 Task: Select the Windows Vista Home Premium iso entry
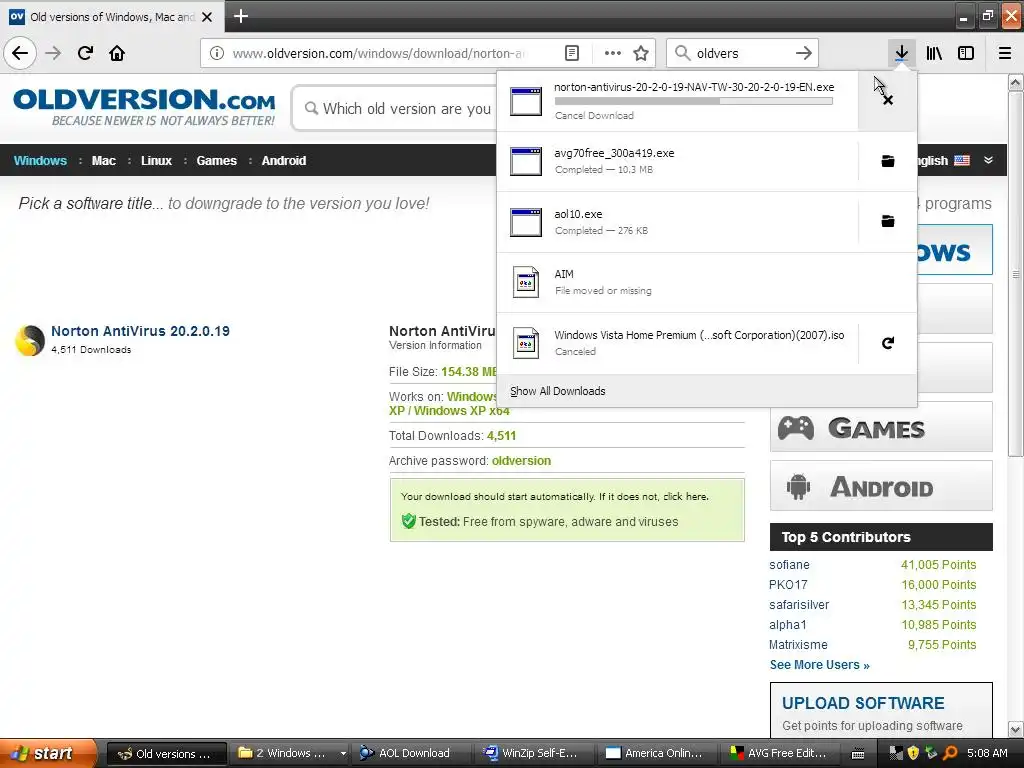click(677, 343)
